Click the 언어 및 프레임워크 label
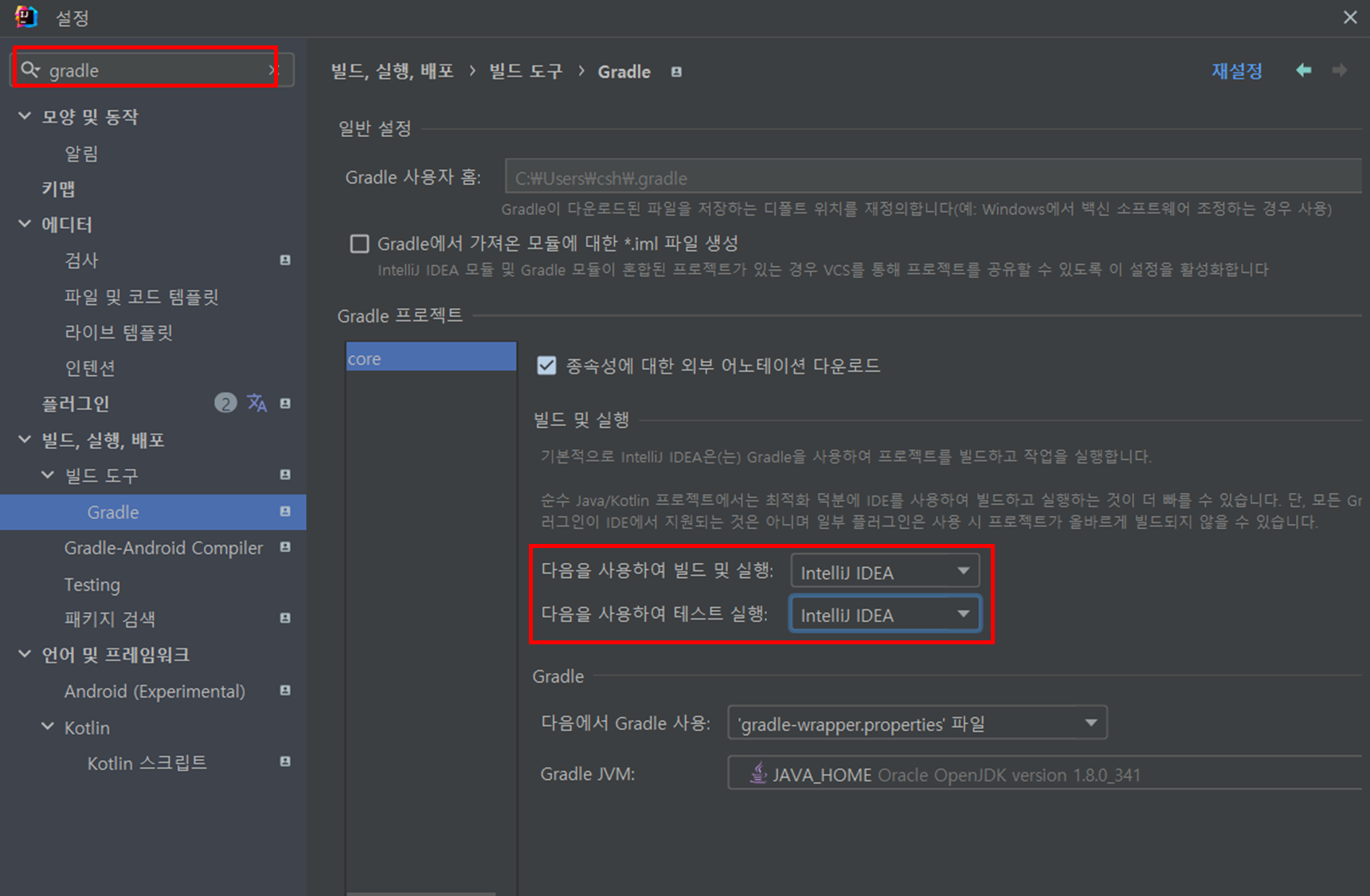Image resolution: width=1370 pixels, height=896 pixels. coord(115,655)
